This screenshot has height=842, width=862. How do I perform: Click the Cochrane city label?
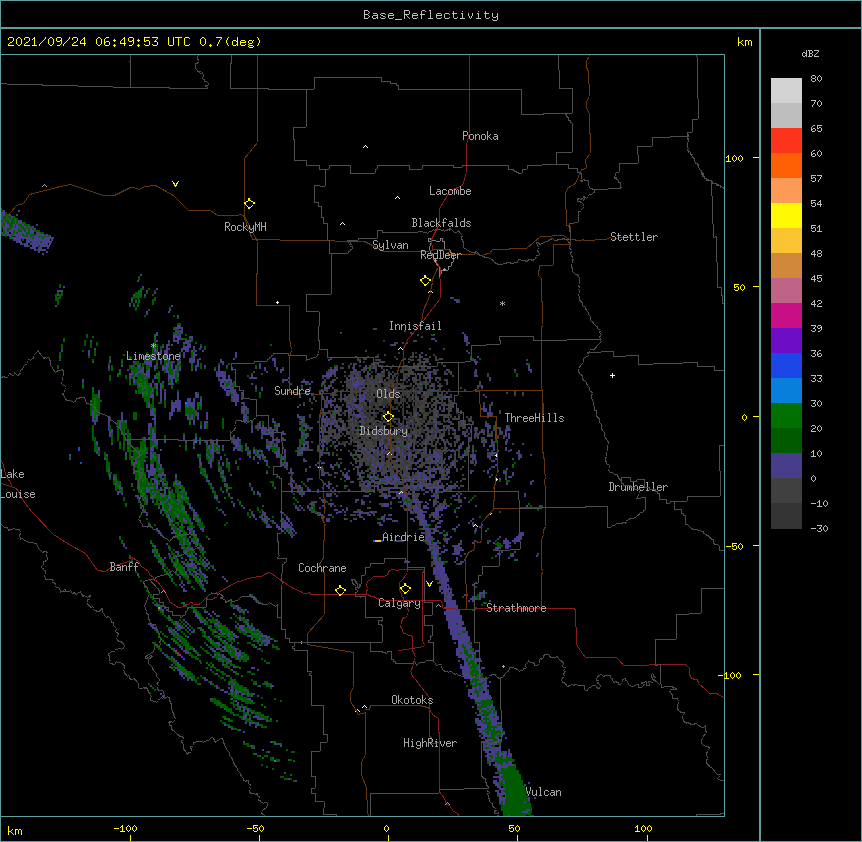[x=322, y=568]
